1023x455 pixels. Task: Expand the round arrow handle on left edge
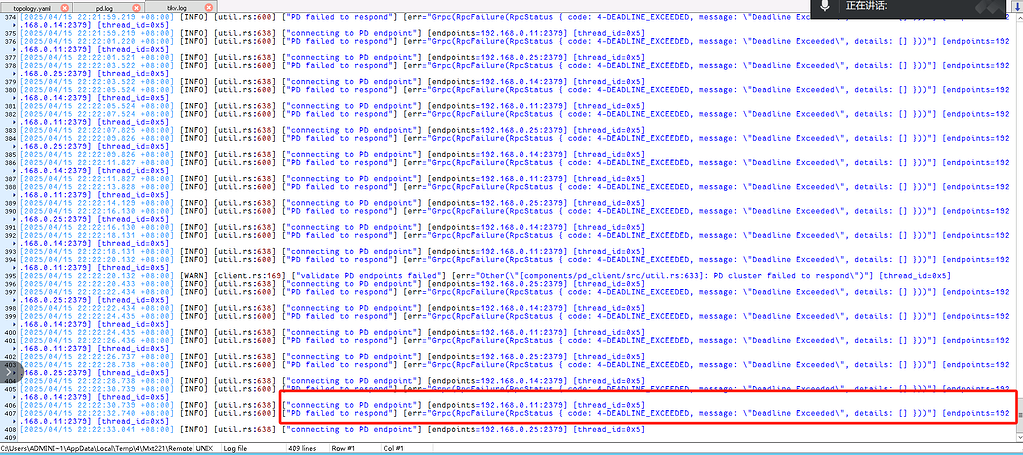[7, 372]
